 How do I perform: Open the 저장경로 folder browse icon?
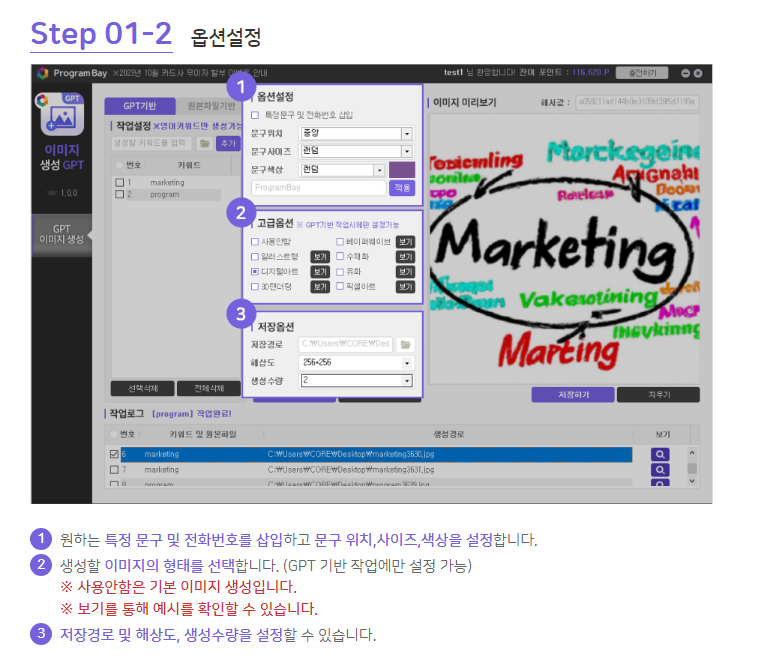pyautogui.click(x=405, y=344)
